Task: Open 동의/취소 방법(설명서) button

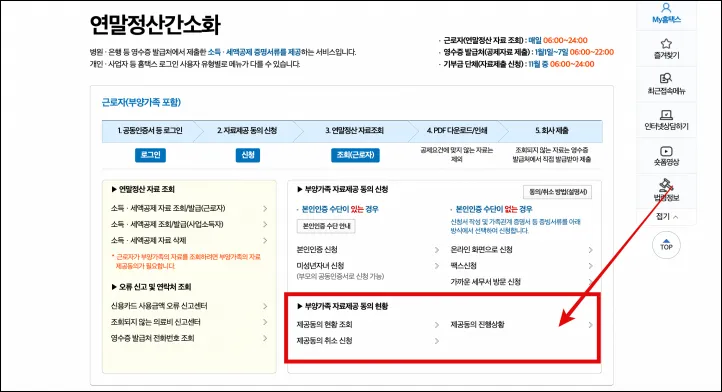Action: click(558, 192)
